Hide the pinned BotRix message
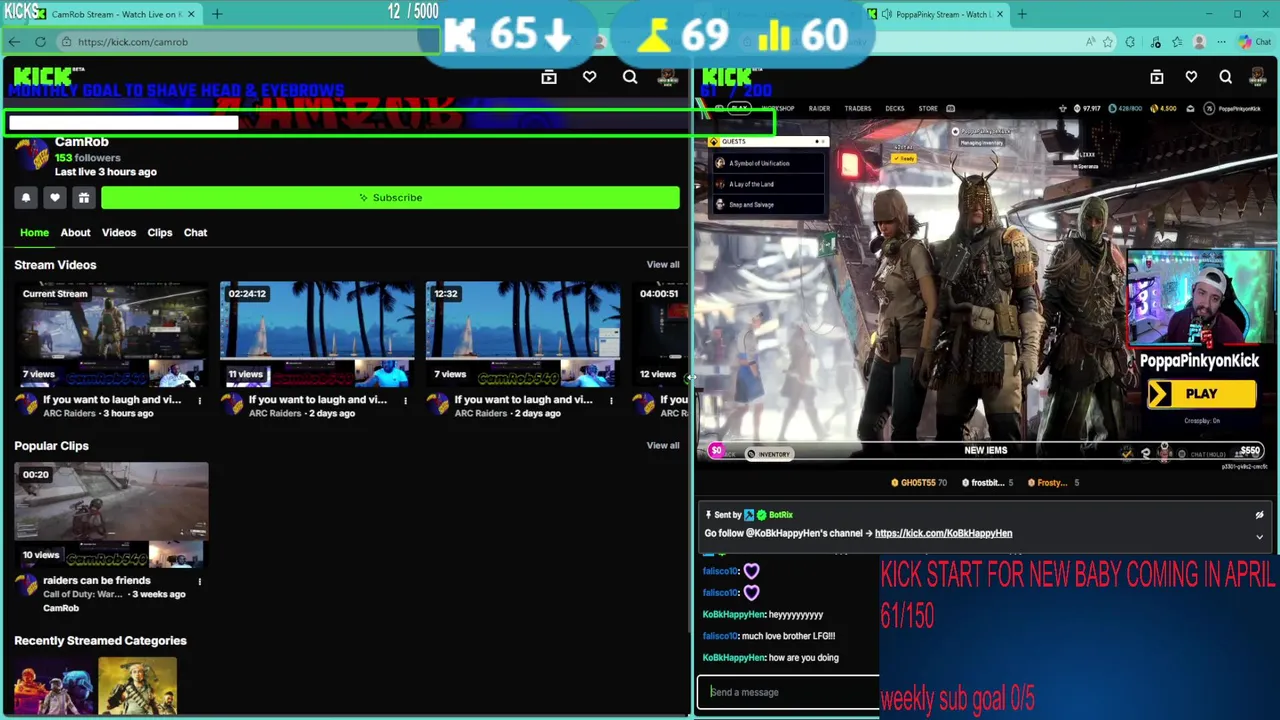This screenshot has height=720, width=1280. 1259,515
